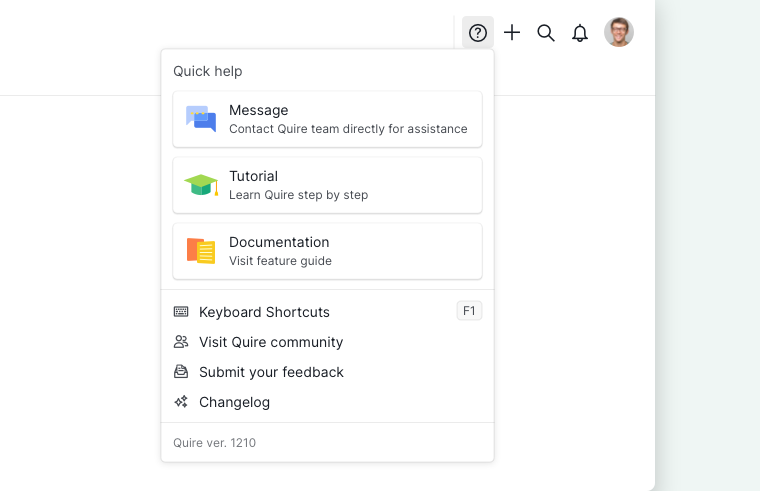760x491 pixels.
Task: Close the help menu via question mark icon
Action: coord(478,32)
